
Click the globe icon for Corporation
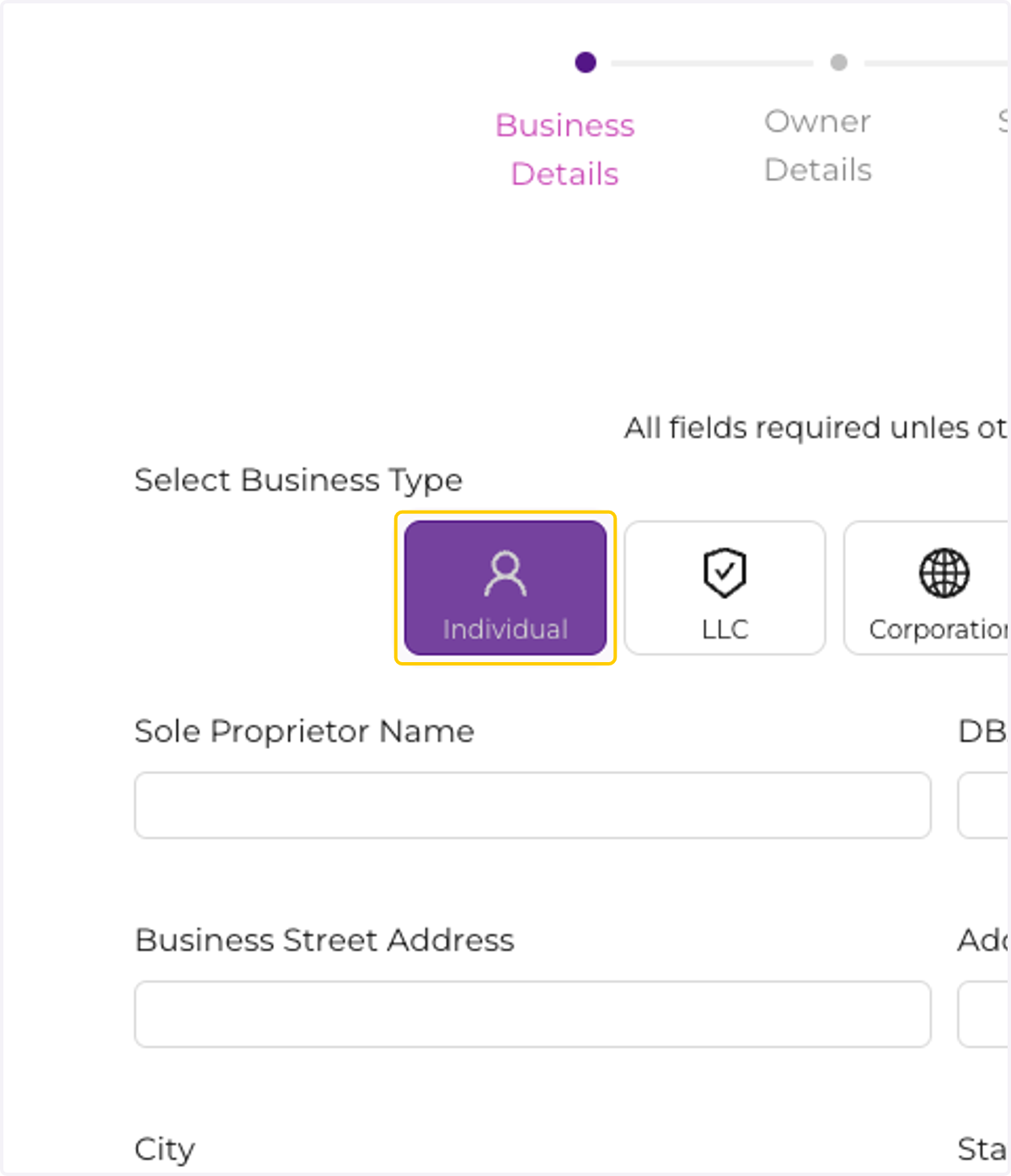944,573
